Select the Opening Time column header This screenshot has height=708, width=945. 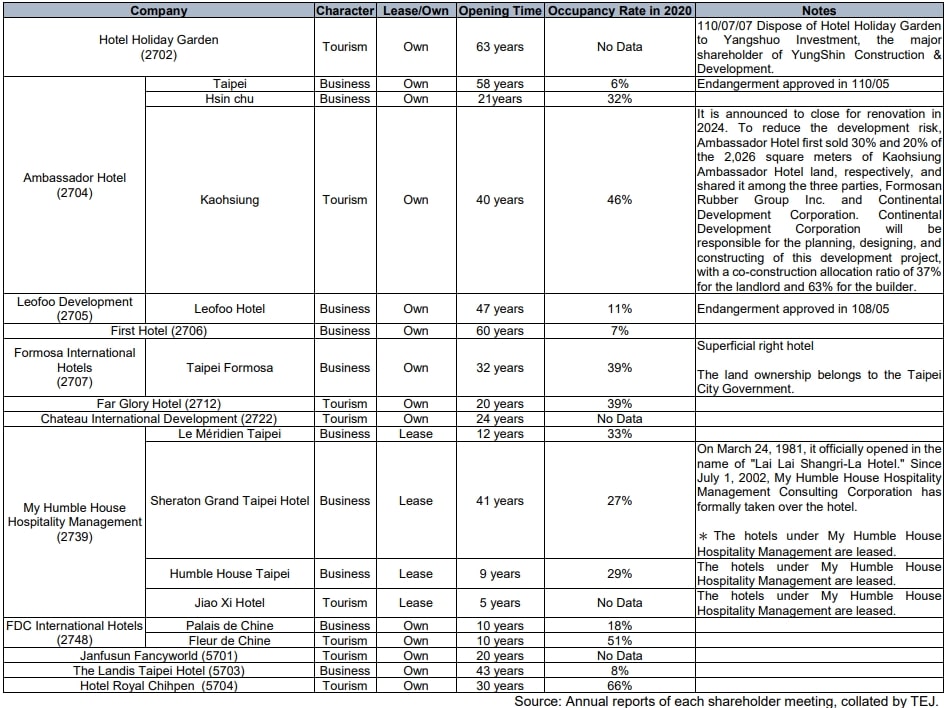pyautogui.click(x=500, y=11)
